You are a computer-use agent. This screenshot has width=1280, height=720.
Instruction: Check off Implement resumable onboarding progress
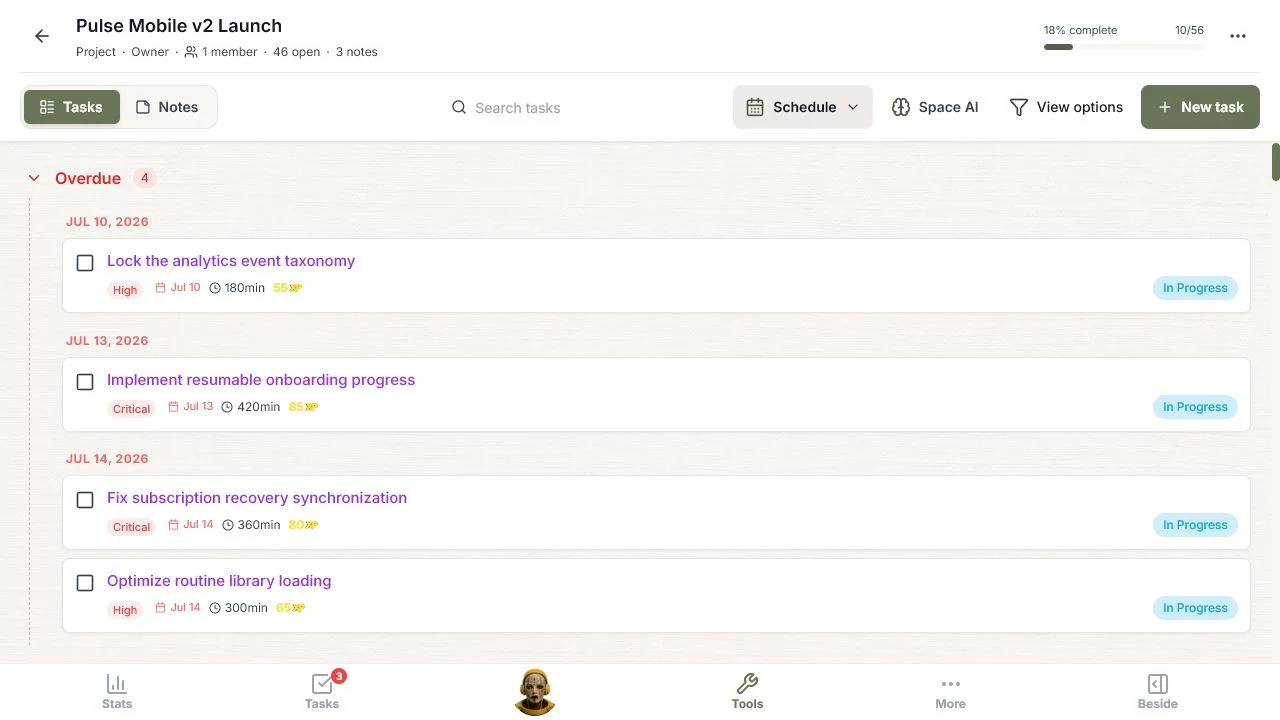pos(85,382)
